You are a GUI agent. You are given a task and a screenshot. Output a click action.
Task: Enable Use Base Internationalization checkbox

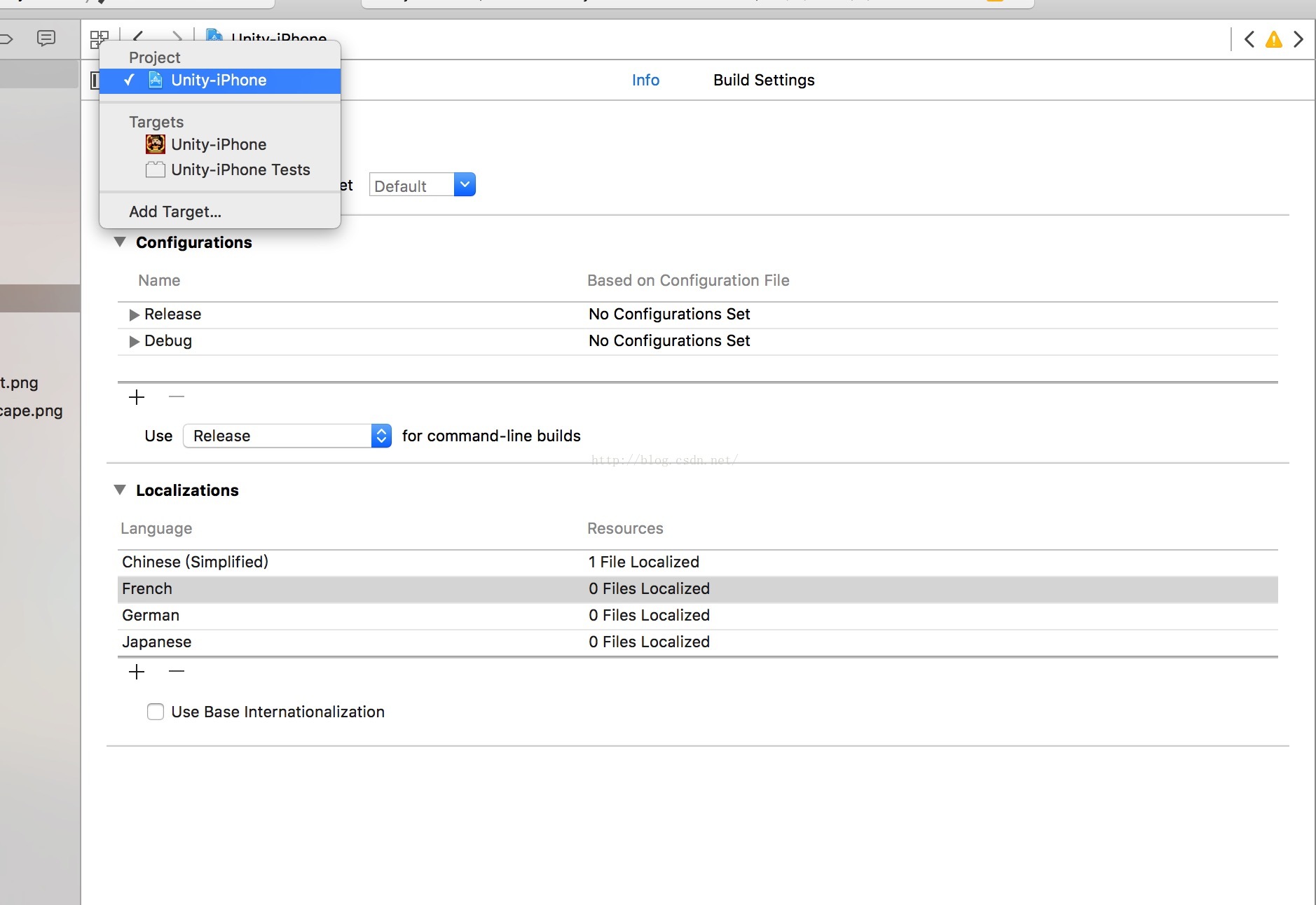156,712
